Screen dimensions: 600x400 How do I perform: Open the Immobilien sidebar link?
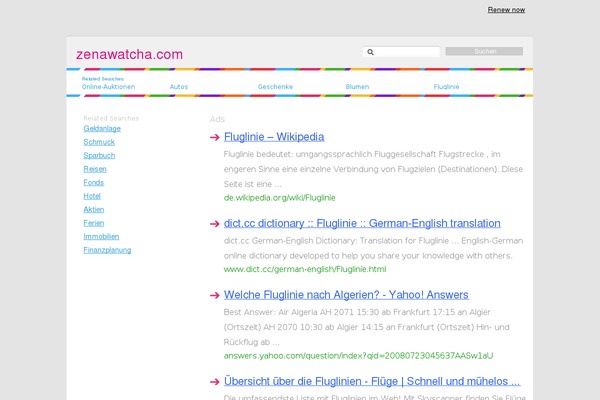101,237
